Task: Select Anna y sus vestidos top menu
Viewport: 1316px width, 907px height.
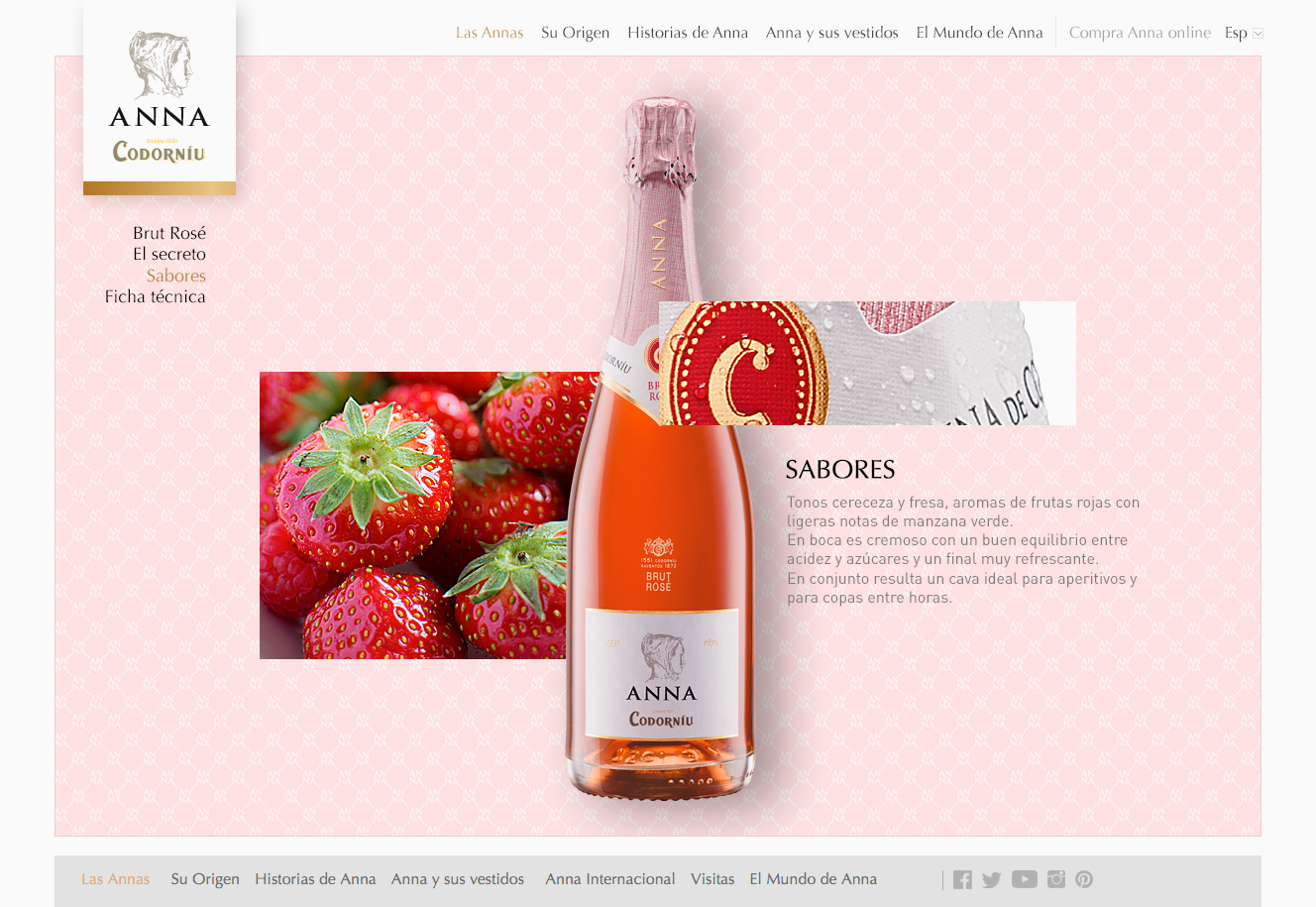Action: click(x=832, y=33)
